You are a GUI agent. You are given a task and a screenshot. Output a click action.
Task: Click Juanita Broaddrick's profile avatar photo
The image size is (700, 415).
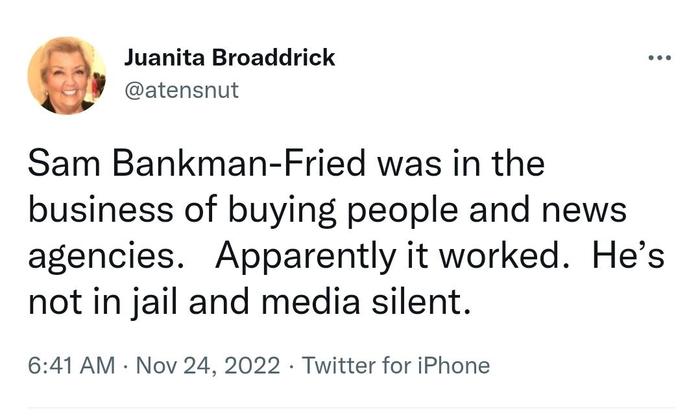[67, 75]
